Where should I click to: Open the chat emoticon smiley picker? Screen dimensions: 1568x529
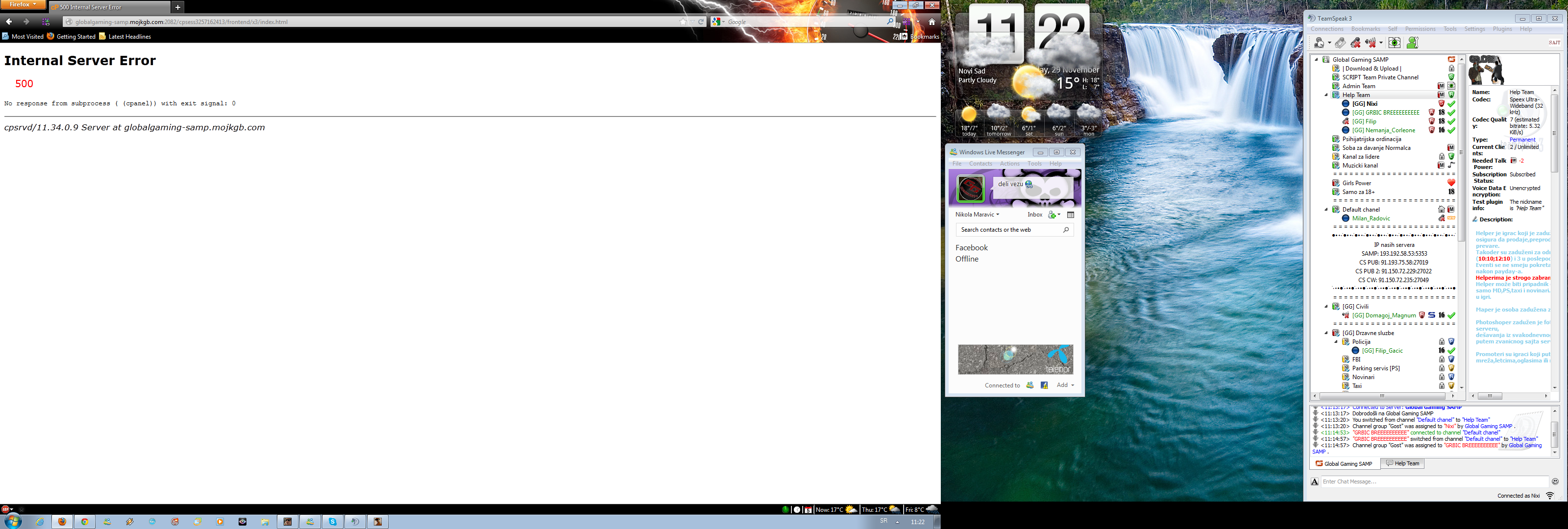1555,481
